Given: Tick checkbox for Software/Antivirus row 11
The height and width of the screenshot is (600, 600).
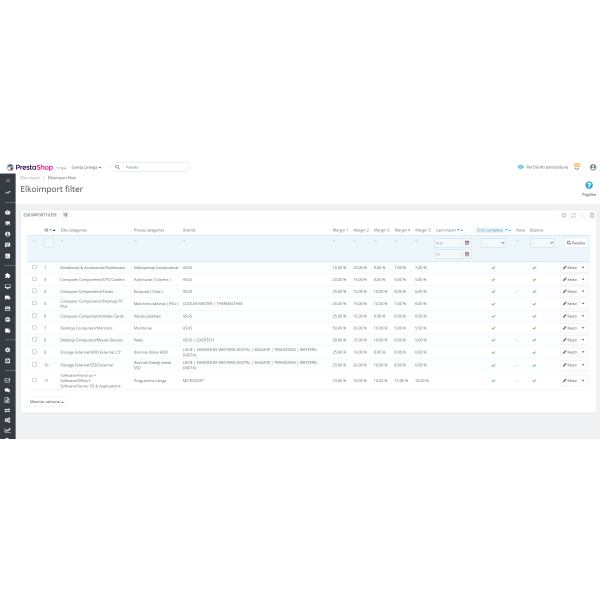Looking at the screenshot, I should 35,381.
